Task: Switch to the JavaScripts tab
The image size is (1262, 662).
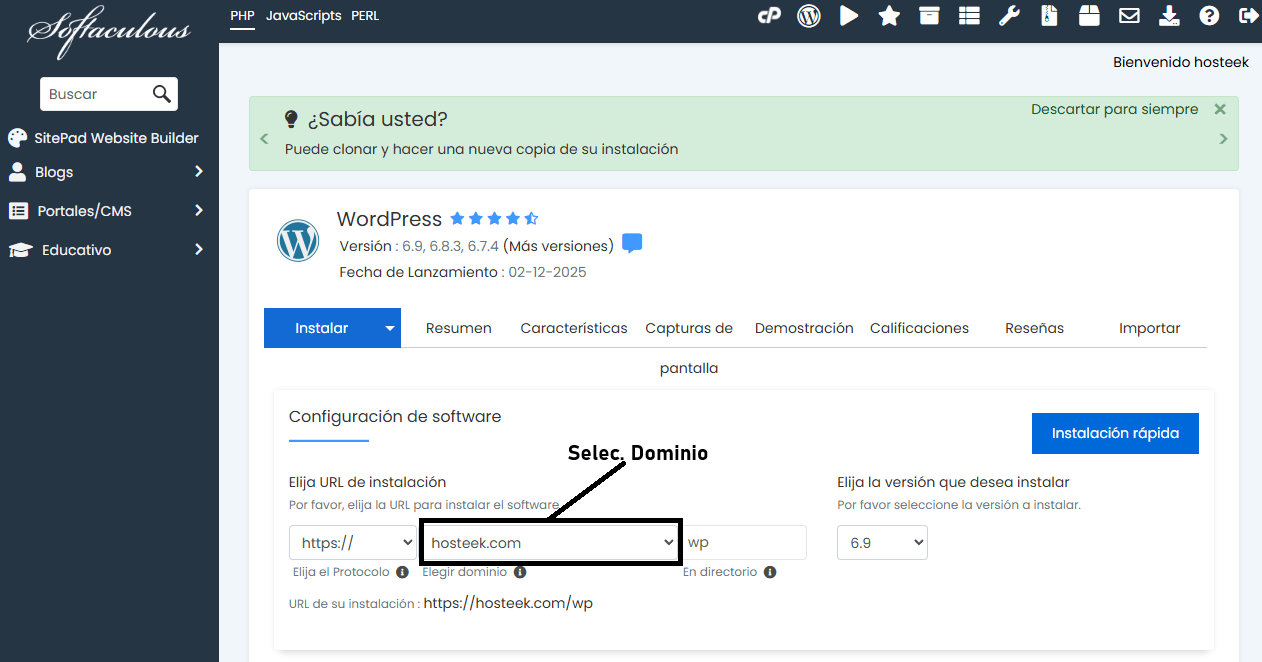Action: [x=303, y=16]
